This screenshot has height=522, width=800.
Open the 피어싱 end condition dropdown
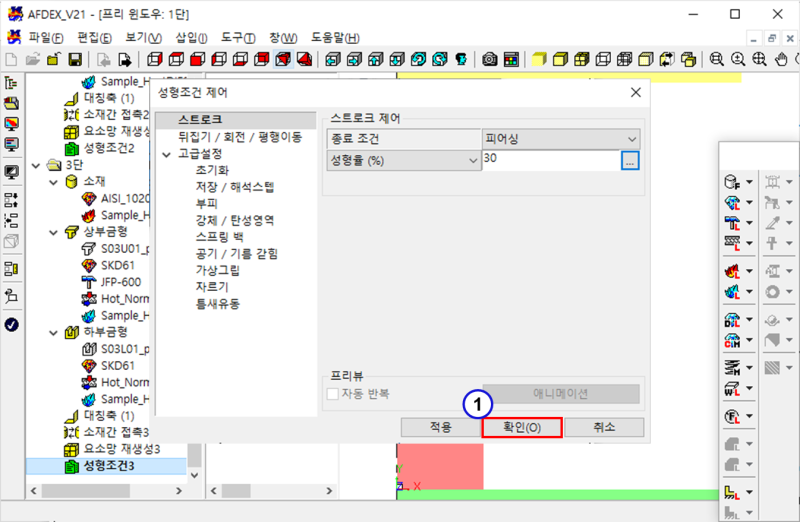click(x=559, y=138)
